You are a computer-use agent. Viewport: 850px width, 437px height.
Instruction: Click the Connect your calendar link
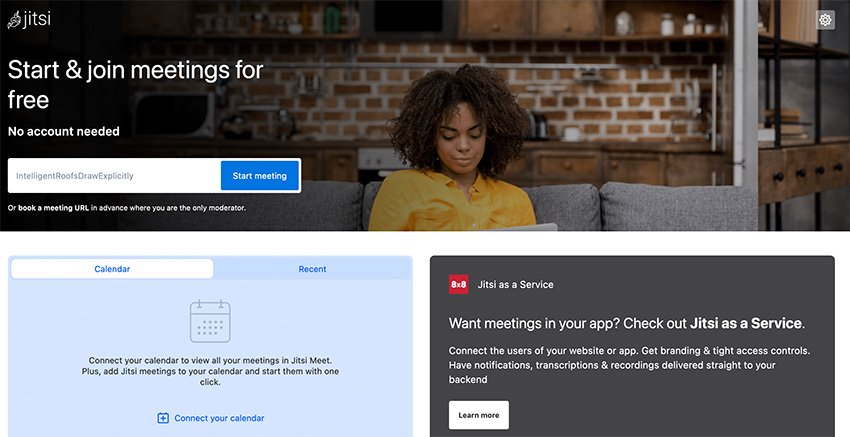pyautogui.click(x=219, y=418)
